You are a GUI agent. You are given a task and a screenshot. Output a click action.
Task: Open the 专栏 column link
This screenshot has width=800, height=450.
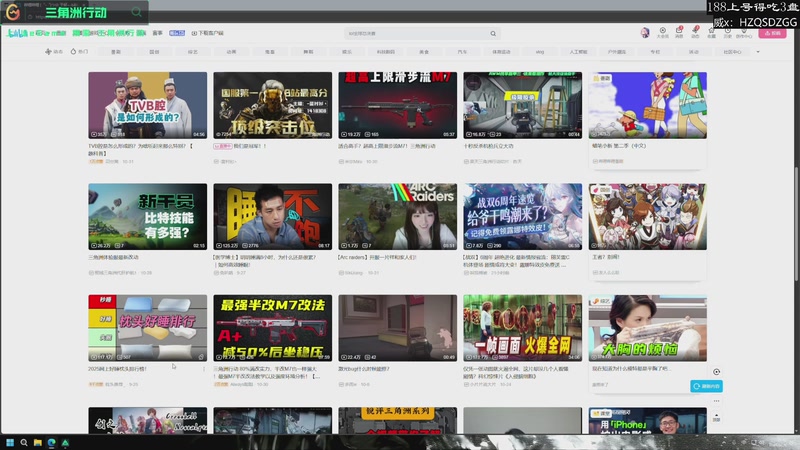point(655,52)
